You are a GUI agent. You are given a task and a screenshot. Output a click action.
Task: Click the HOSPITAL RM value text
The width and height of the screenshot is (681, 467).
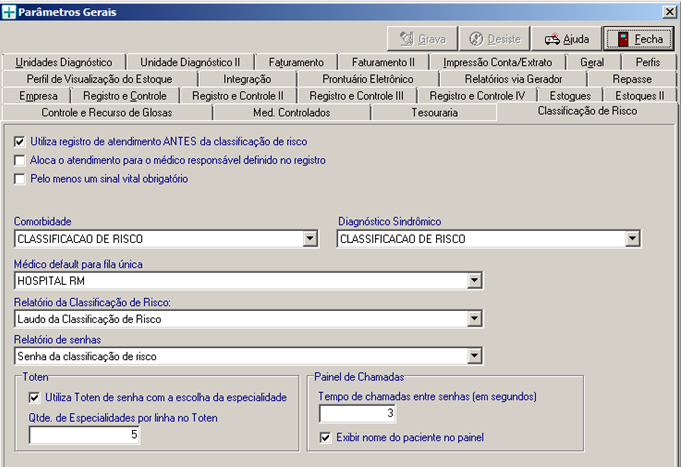click(51, 281)
